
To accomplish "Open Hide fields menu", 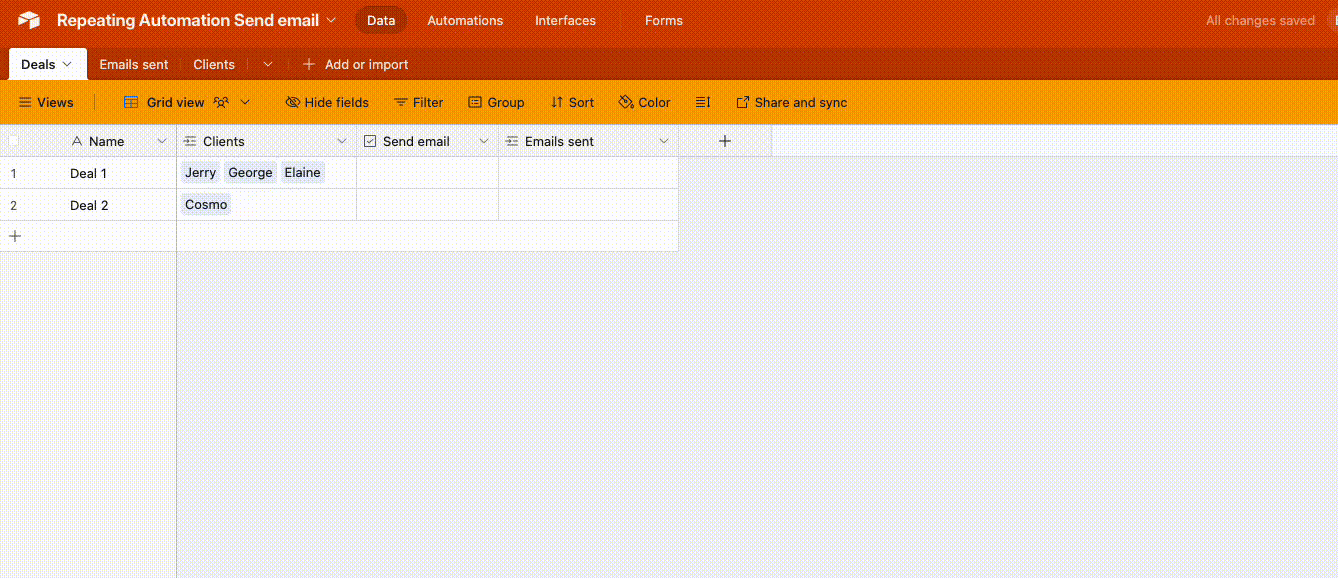I will pos(327,102).
